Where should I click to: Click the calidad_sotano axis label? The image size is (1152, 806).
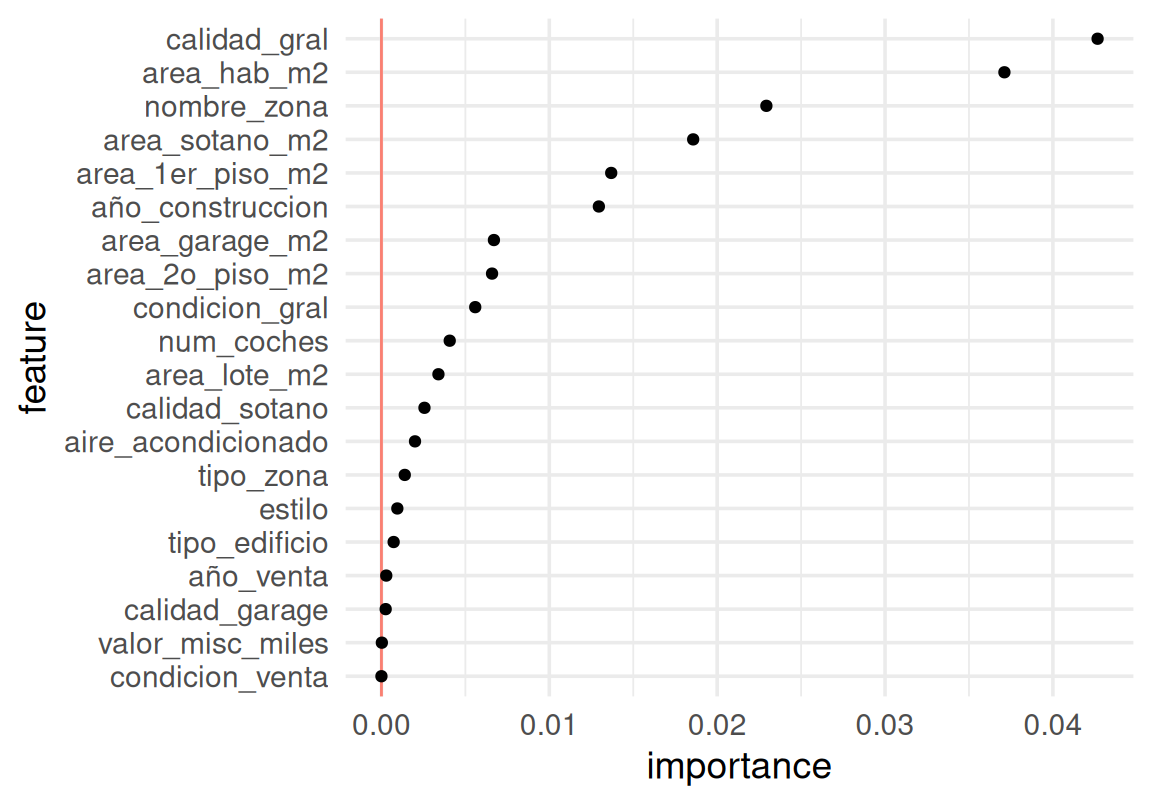tap(227, 408)
